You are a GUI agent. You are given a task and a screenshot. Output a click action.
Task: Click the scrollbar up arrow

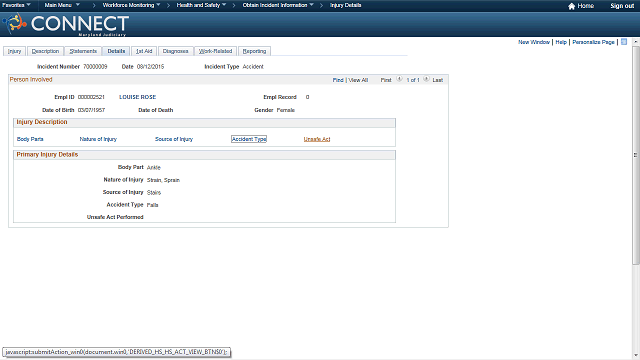[636, 42]
